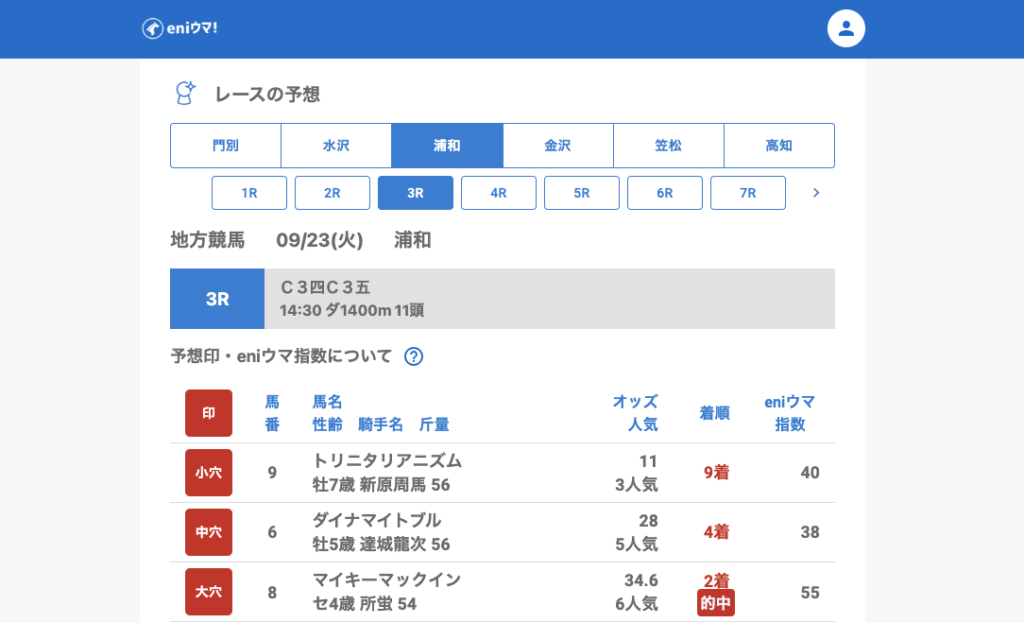1024x623 pixels.
Task: Click the 的中 hit badge
Action: [716, 603]
